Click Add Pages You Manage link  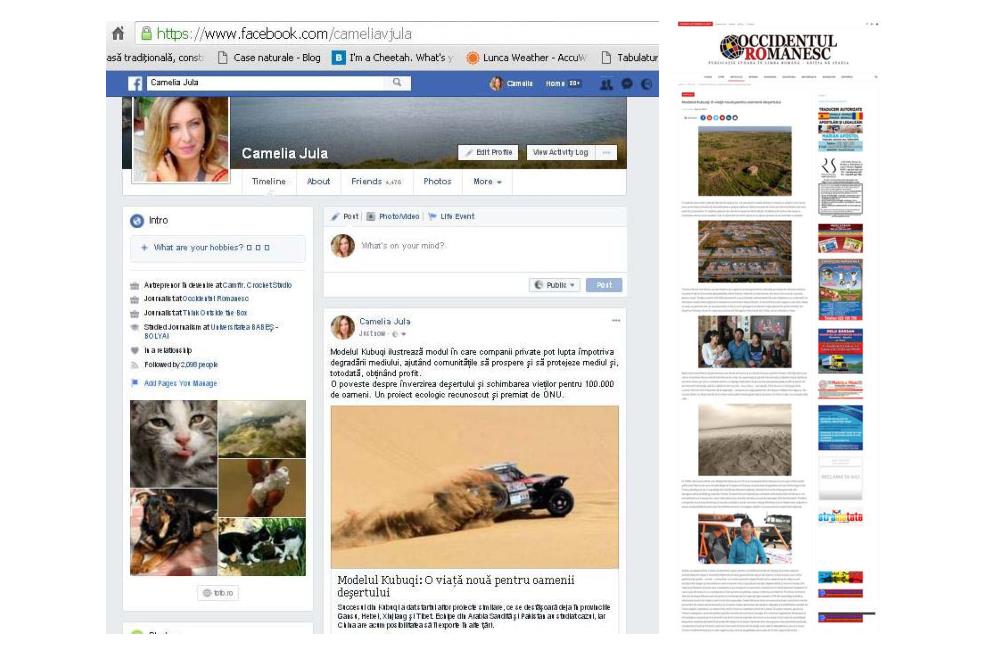(180, 383)
